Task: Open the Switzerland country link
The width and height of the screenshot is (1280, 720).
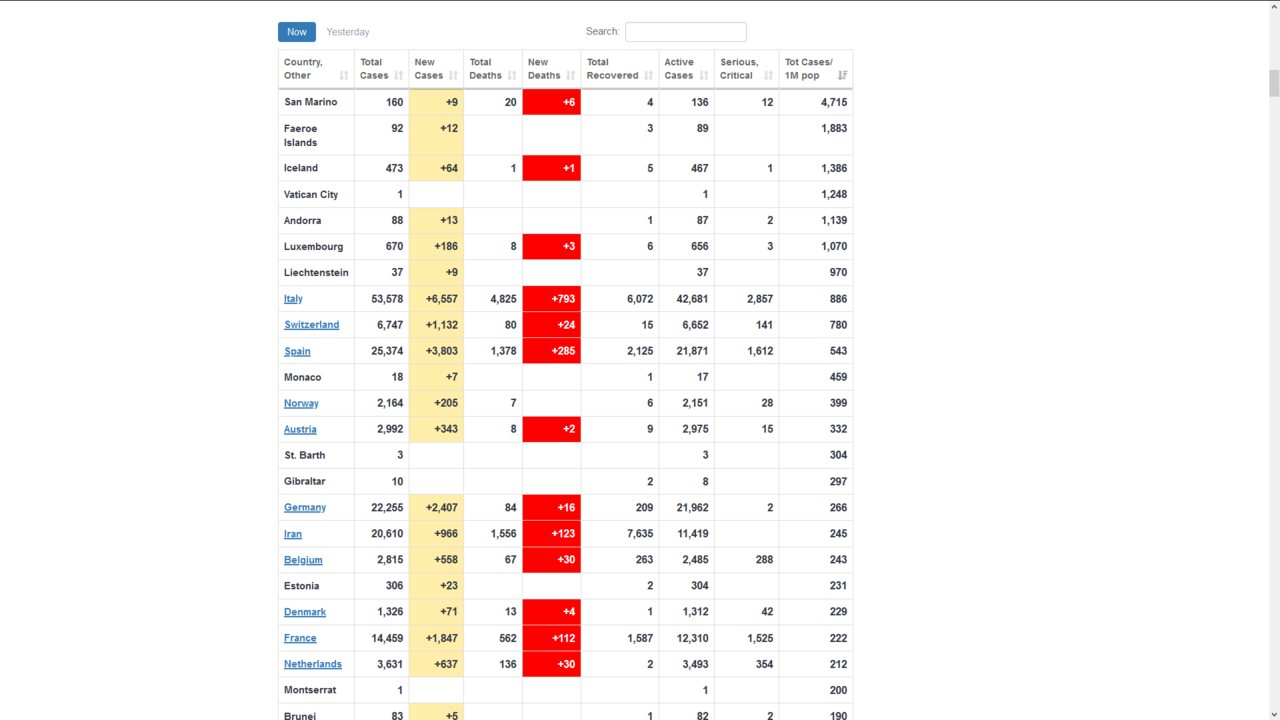Action: [x=311, y=325]
